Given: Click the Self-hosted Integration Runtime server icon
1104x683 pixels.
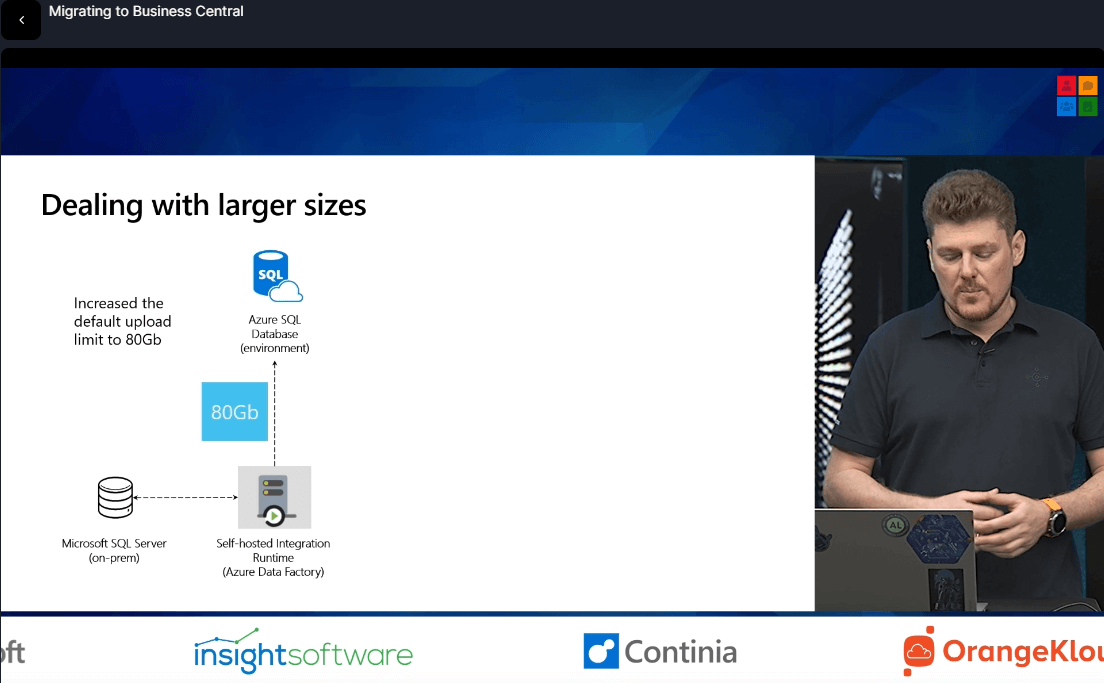Looking at the screenshot, I should pos(275,497).
